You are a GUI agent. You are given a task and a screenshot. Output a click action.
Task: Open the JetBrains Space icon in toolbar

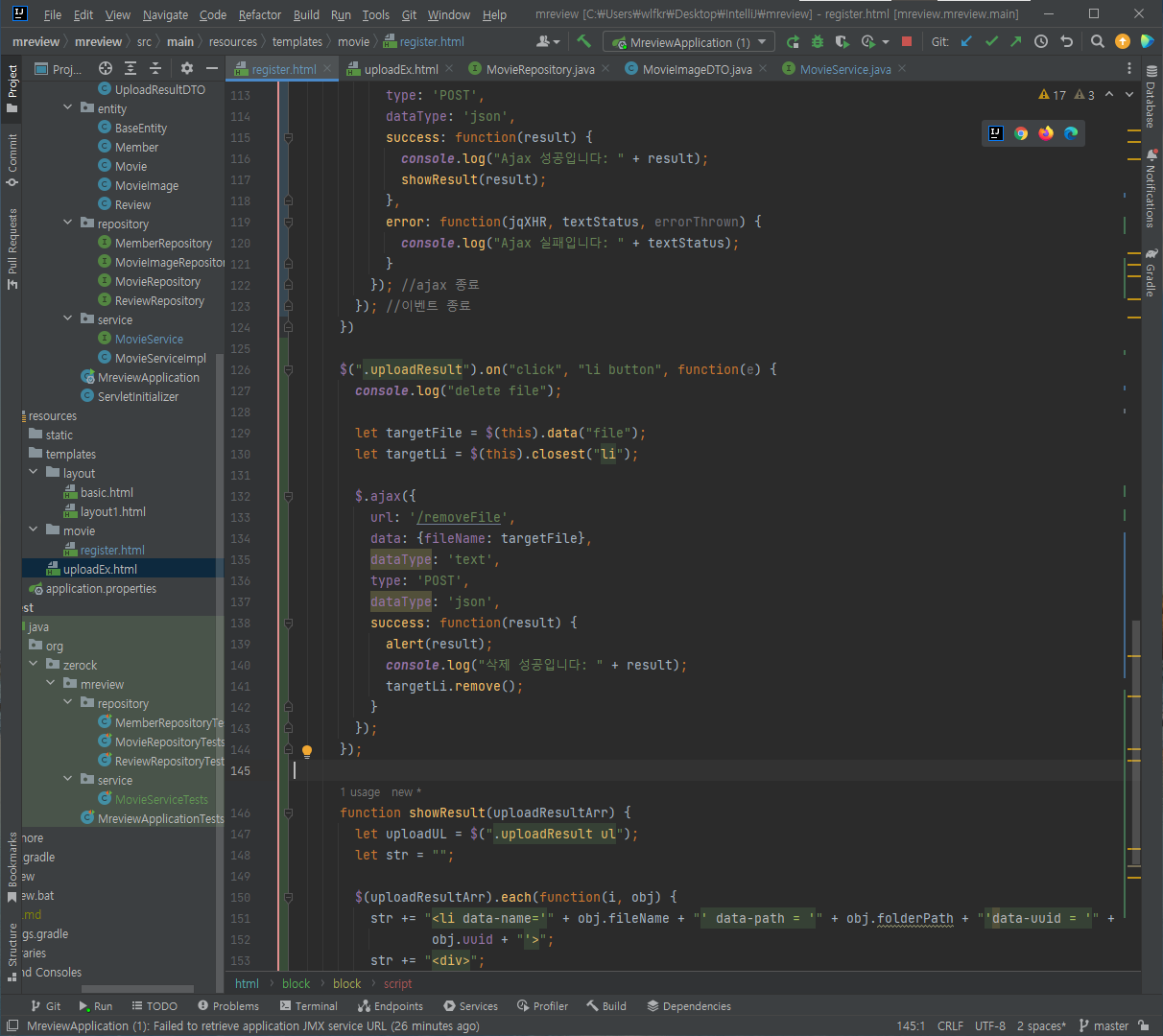(1148, 41)
